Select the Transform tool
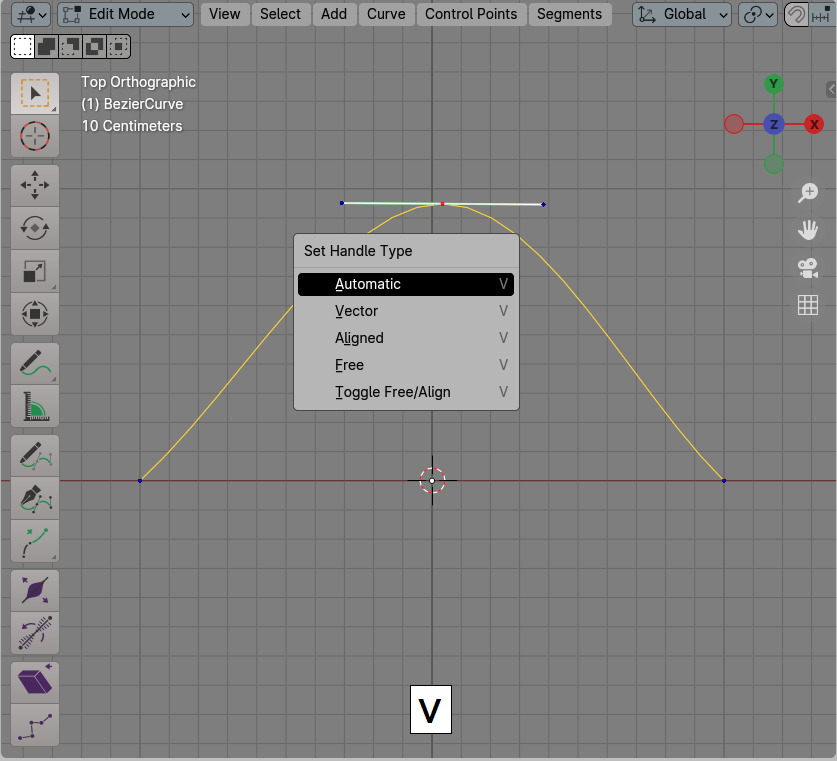Screen dimensions: 837x761 click(x=35, y=314)
